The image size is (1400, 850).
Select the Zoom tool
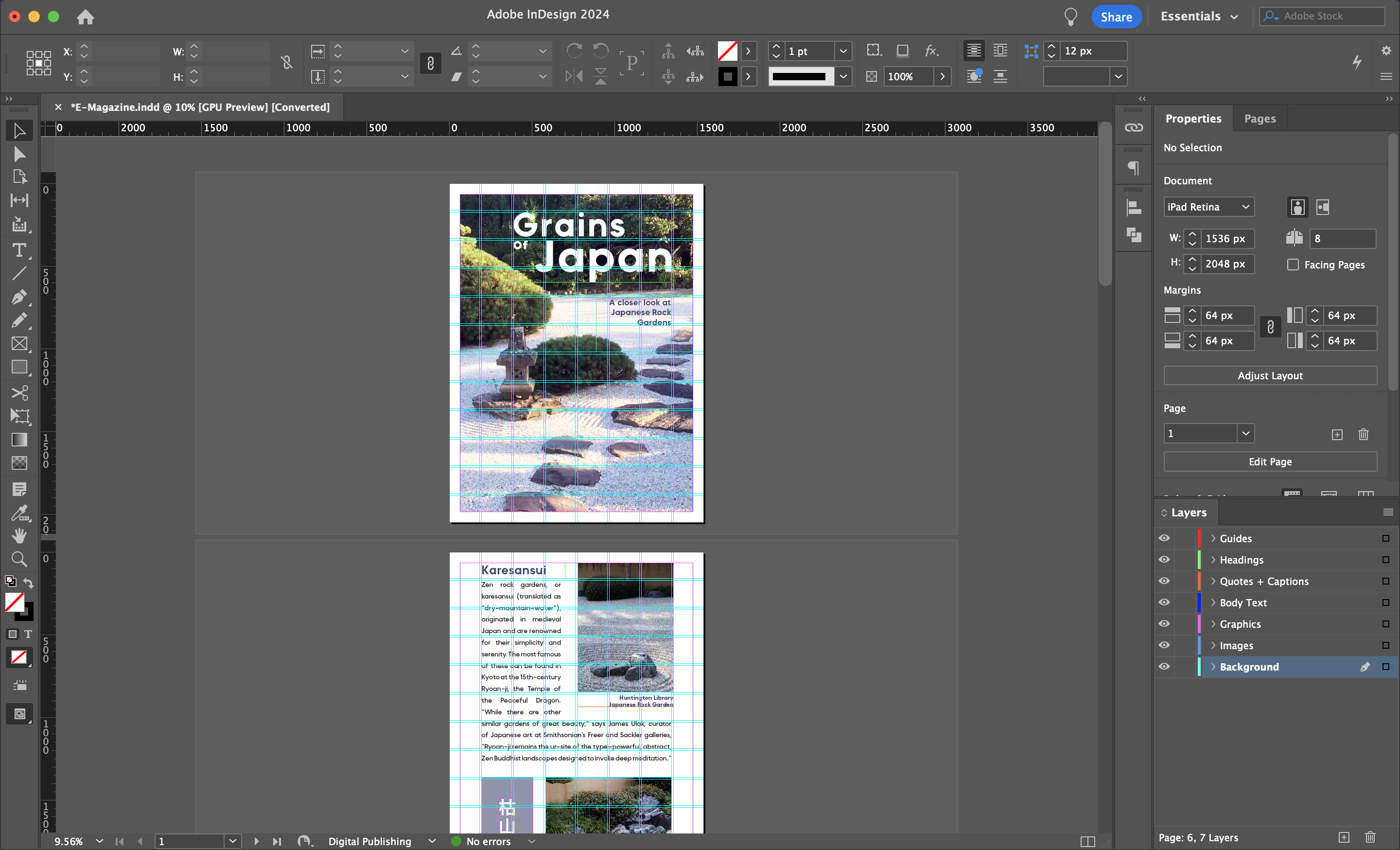coord(19,559)
